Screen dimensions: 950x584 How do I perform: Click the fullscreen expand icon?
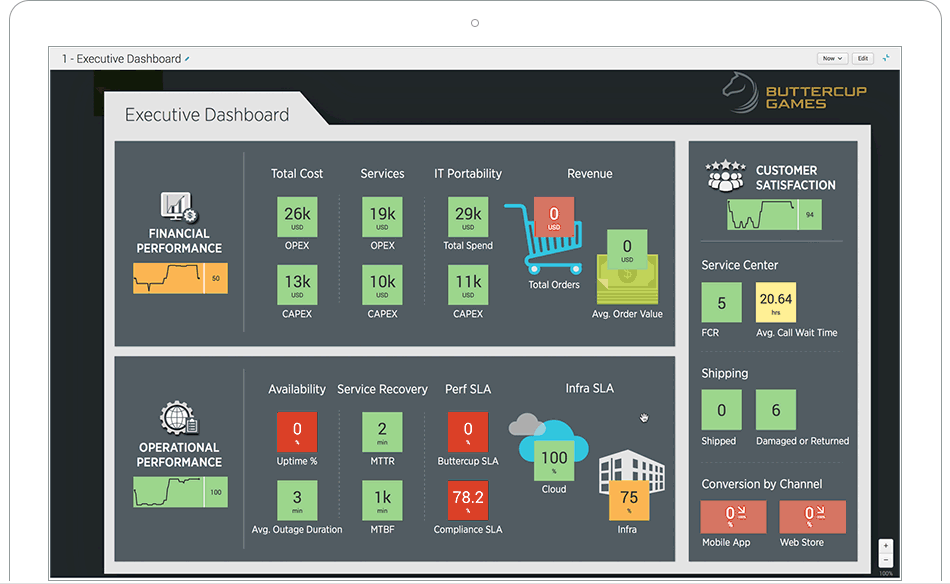pyautogui.click(x=886, y=58)
